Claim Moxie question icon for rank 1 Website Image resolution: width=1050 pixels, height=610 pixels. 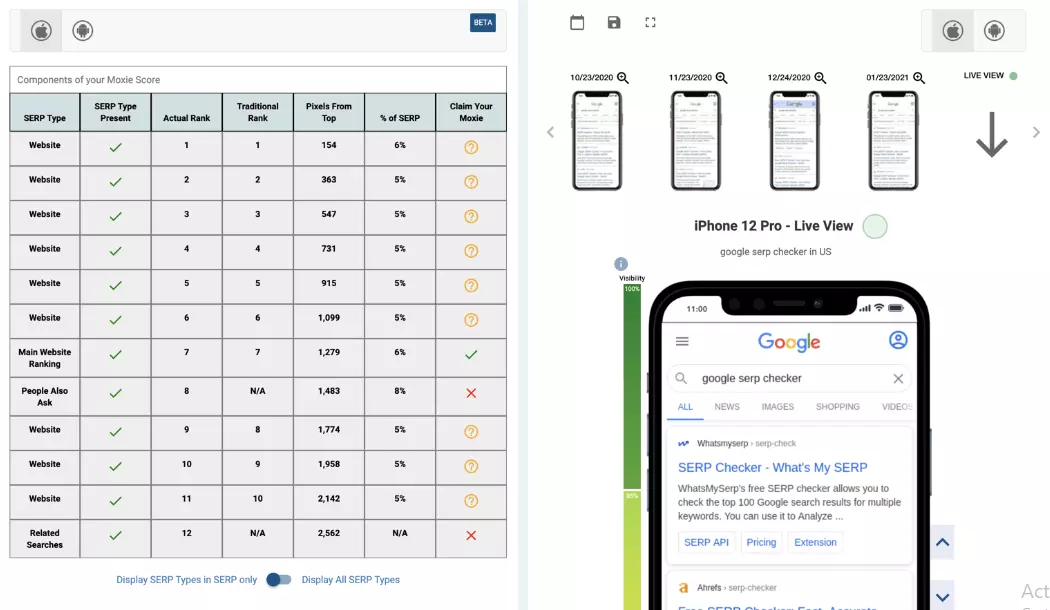coord(471,147)
